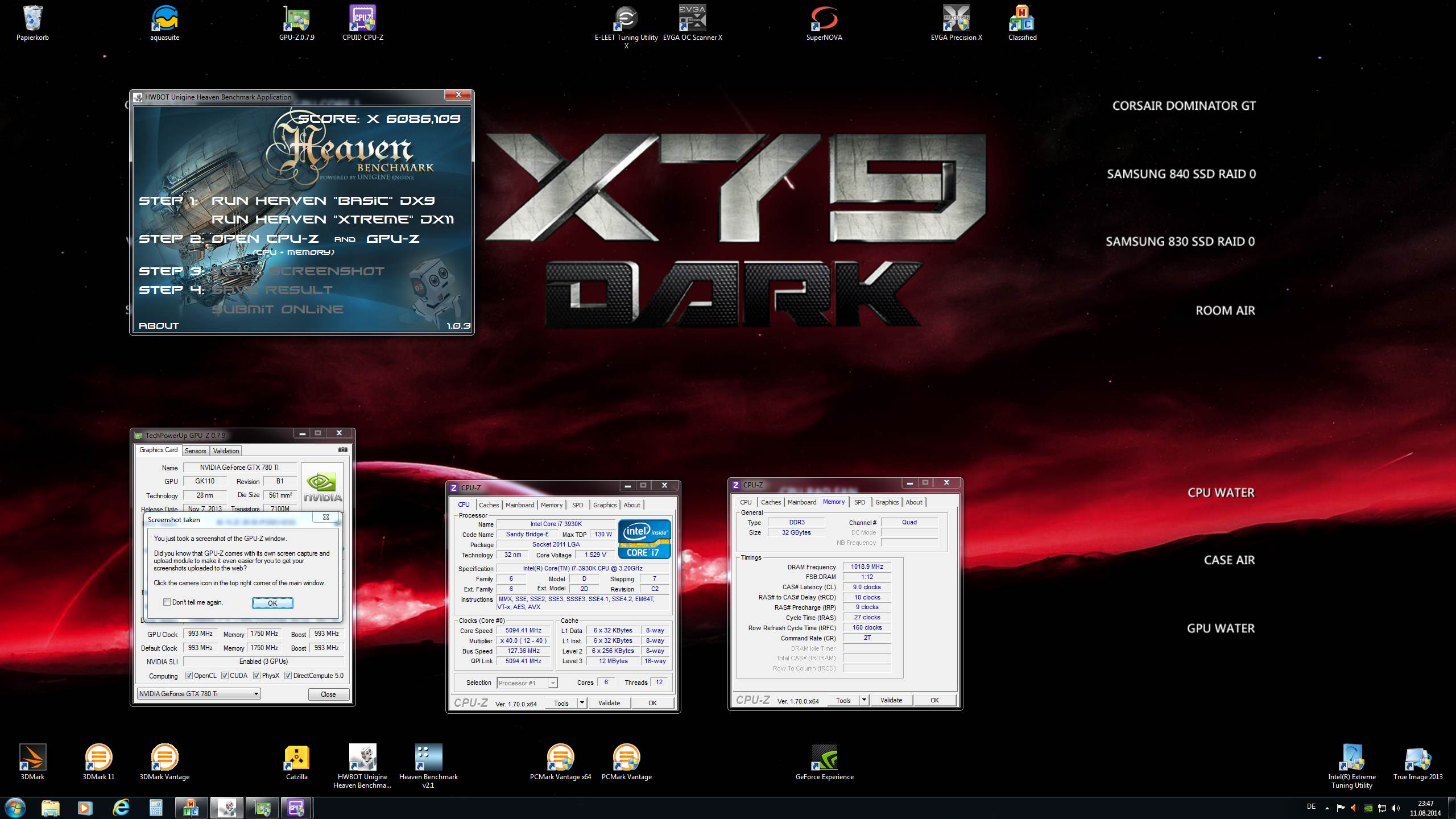Click the DE language indicator

pyautogui.click(x=1311, y=806)
